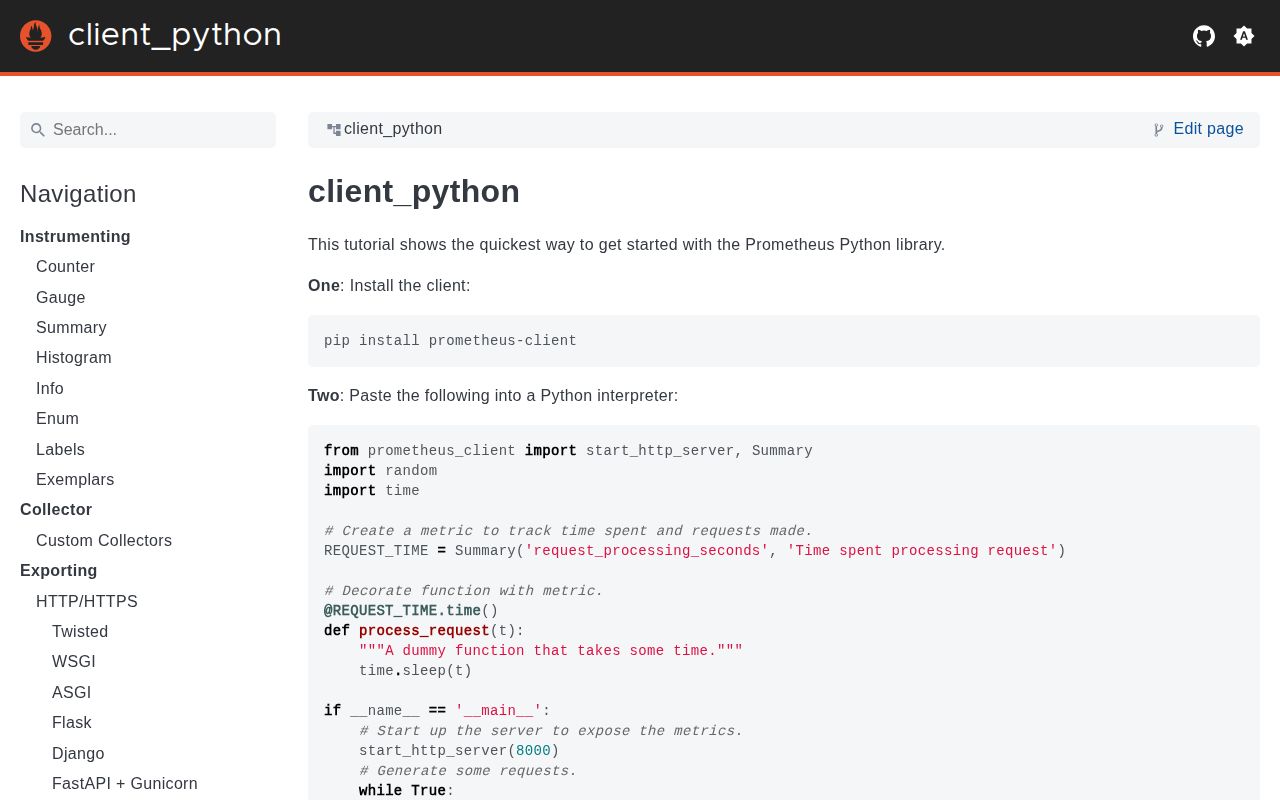Click the client_python breadcrumb entry

[x=393, y=129]
